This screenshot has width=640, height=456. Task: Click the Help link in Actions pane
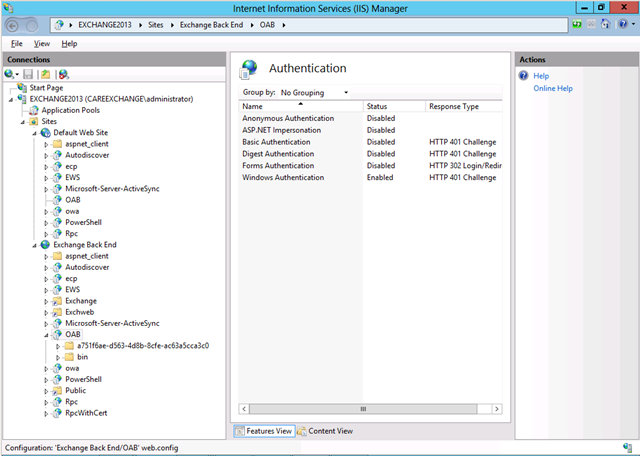click(541, 76)
